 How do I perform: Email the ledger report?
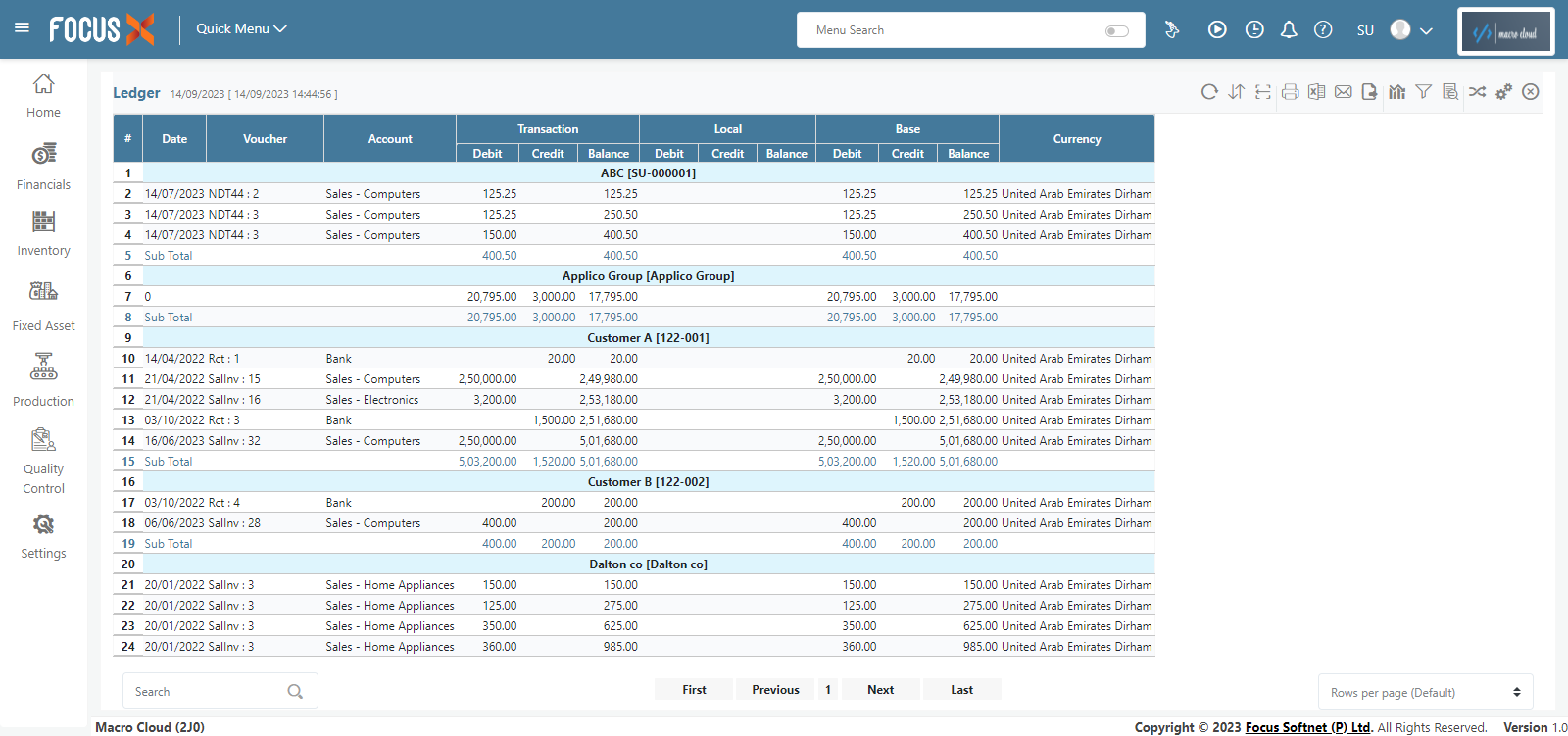click(x=1343, y=92)
